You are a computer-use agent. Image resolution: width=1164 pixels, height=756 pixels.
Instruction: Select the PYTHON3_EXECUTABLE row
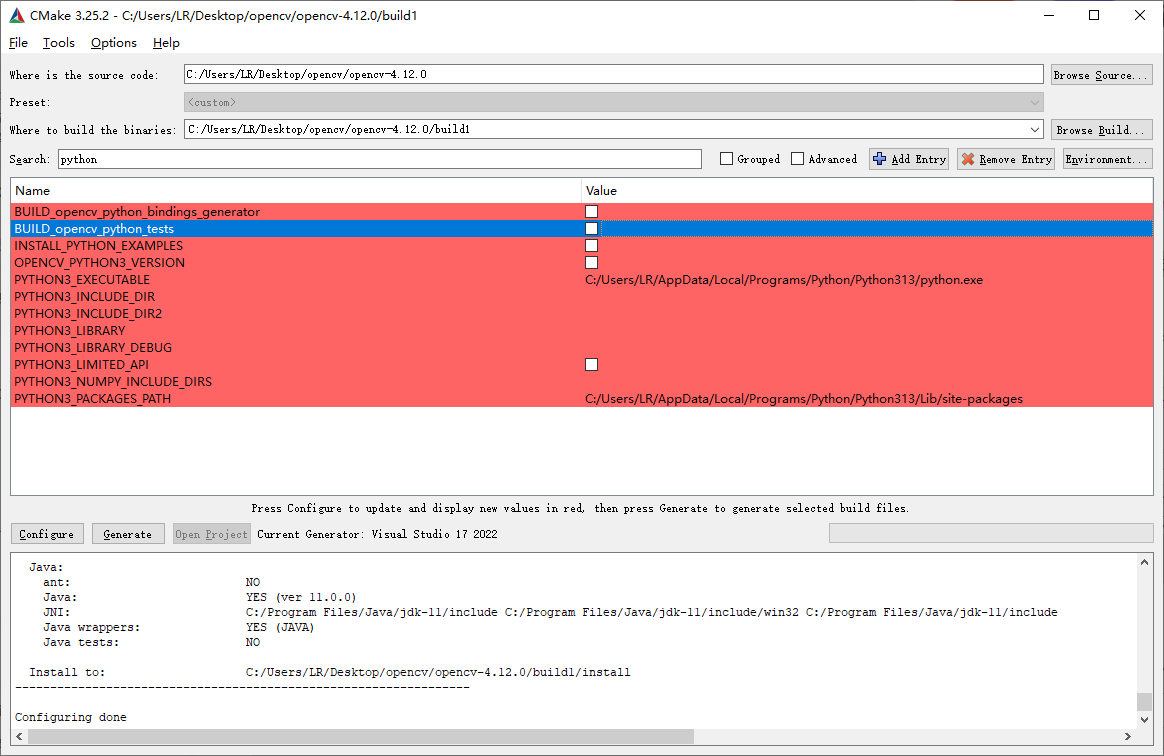click(582, 280)
